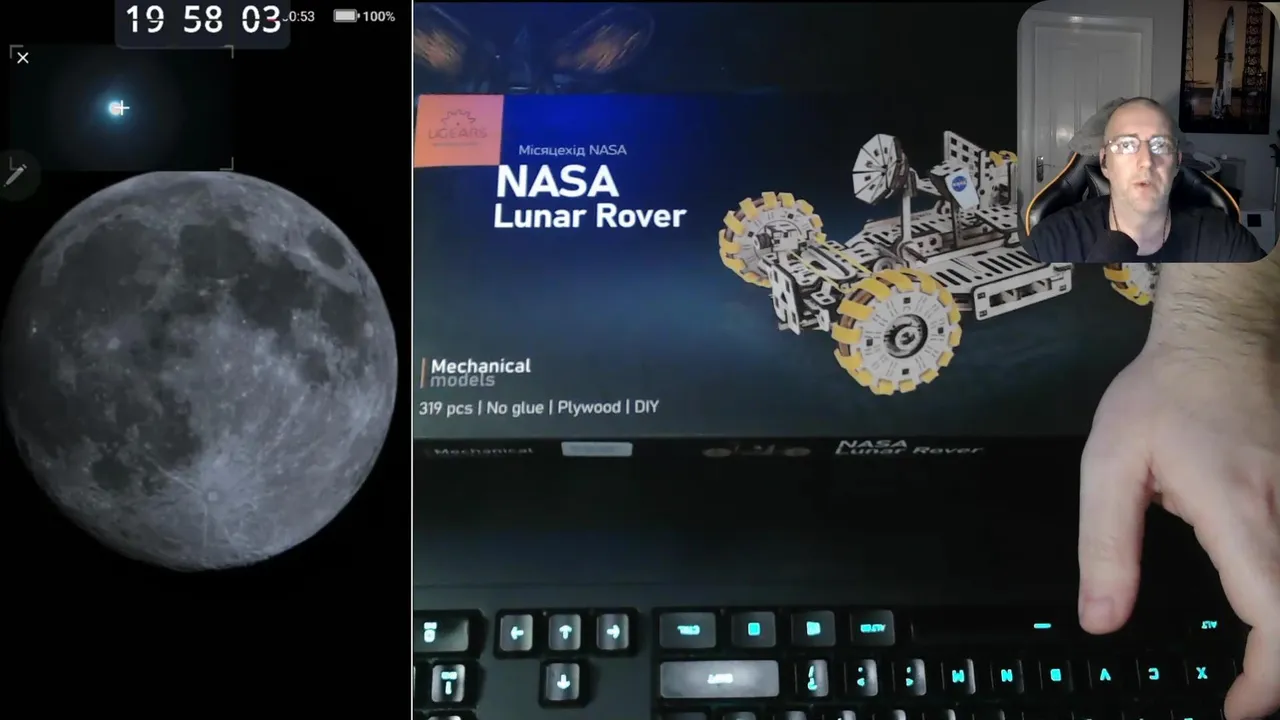Image resolution: width=1280 pixels, height=720 pixels.
Task: Click the NASA badge on the rover model
Action: [961, 183]
